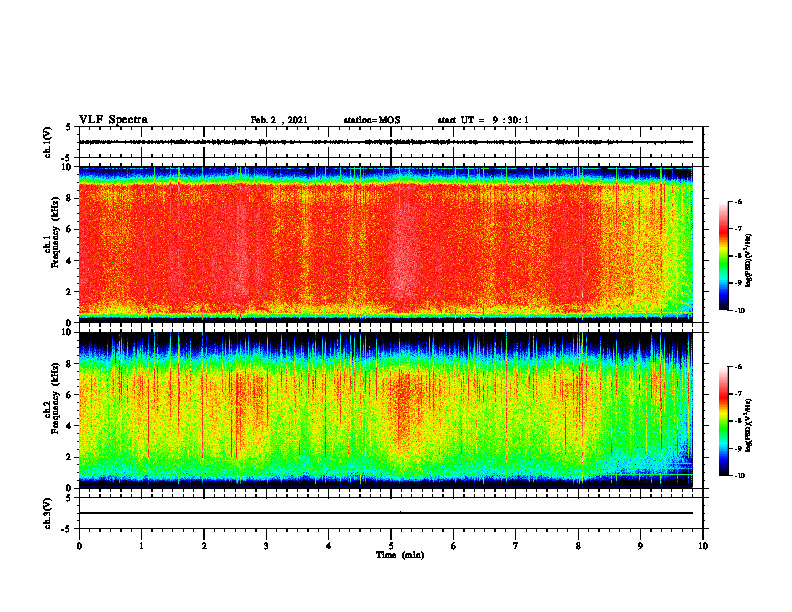Screen dimensions: 792x612
Task: Click the "-10" tick on ch.1 colorbar
Action: tap(739, 311)
